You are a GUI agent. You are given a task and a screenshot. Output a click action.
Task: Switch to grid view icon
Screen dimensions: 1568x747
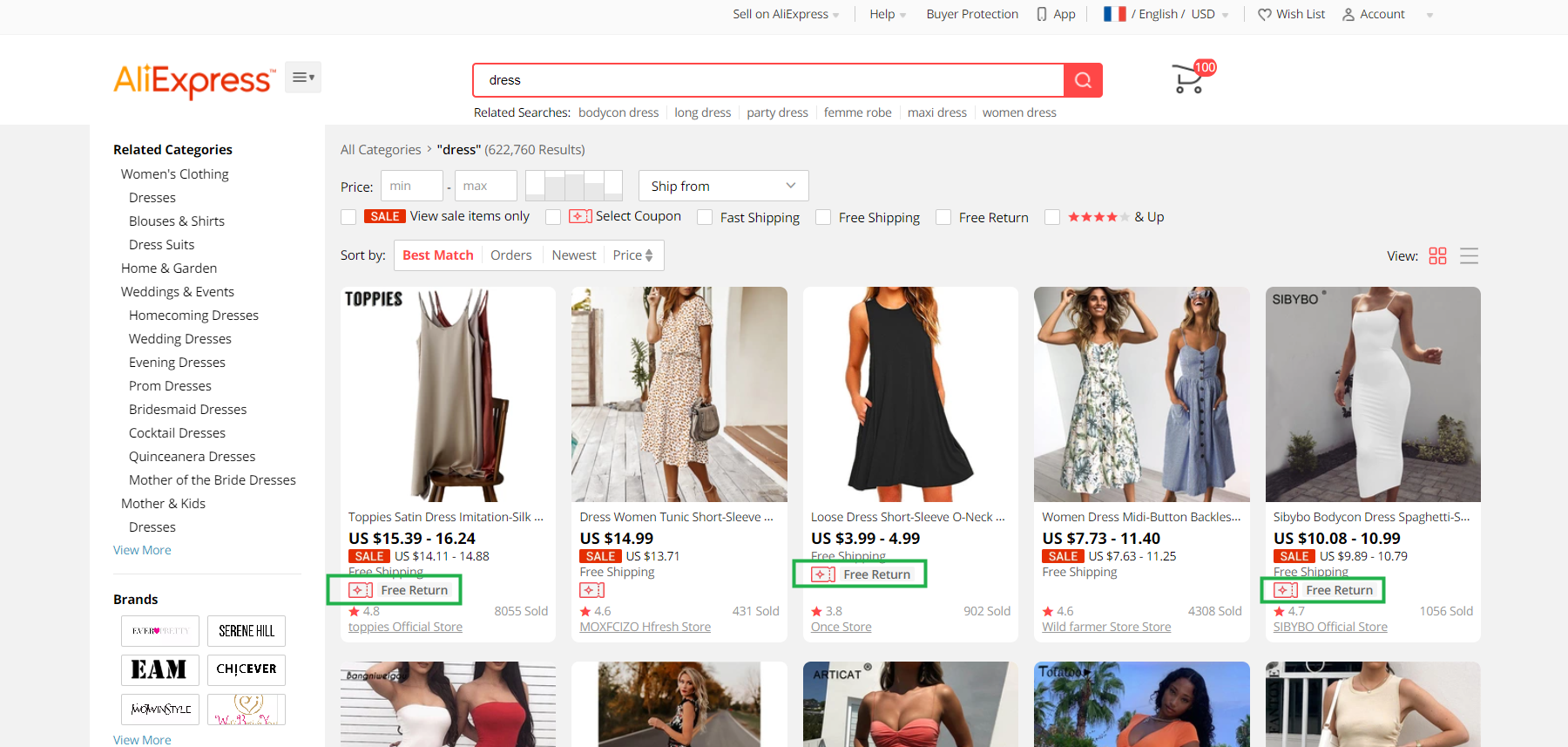[1437, 255]
